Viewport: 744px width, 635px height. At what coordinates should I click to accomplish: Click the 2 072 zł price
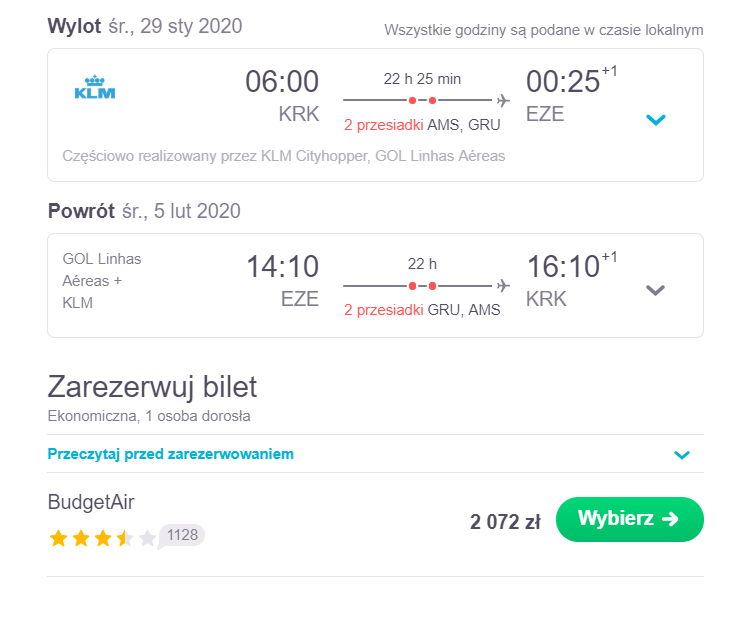click(x=505, y=522)
